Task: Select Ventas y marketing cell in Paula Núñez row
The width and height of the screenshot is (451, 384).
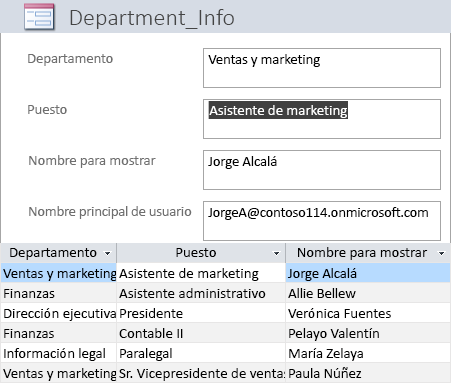Action: point(59,373)
